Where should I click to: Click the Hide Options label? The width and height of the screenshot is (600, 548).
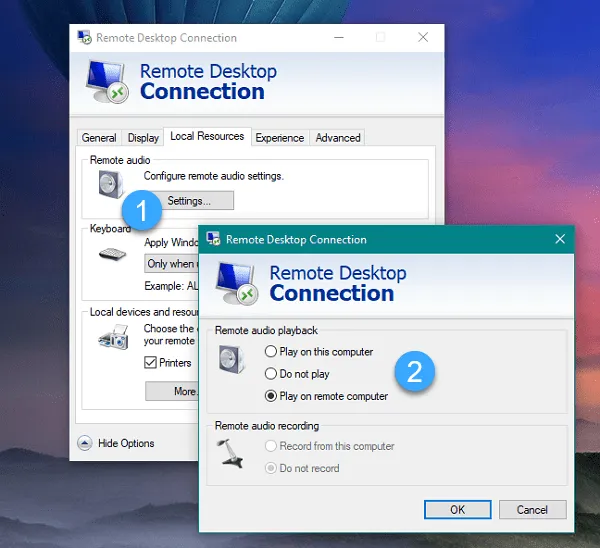(x=126, y=443)
